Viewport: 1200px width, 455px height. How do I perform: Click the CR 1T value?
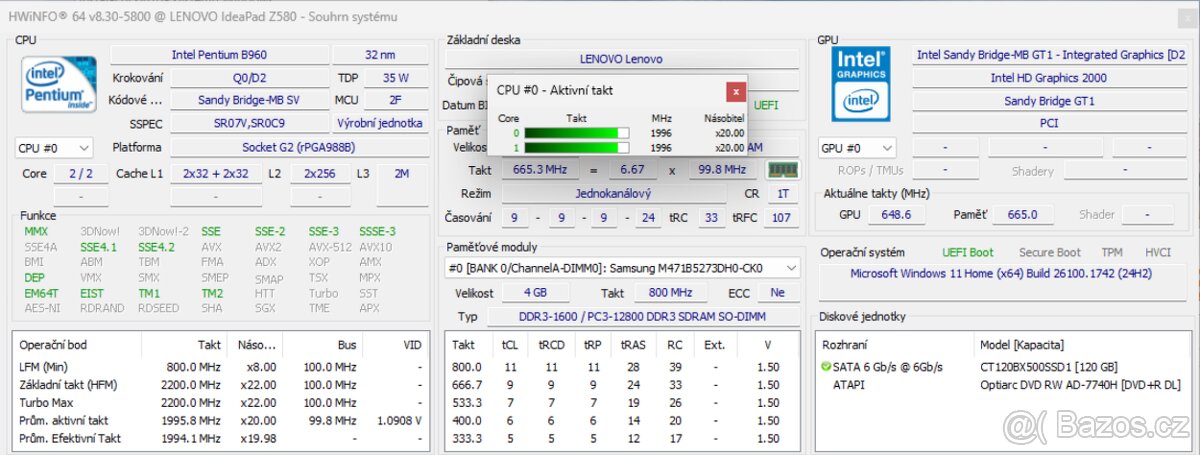(x=782, y=193)
